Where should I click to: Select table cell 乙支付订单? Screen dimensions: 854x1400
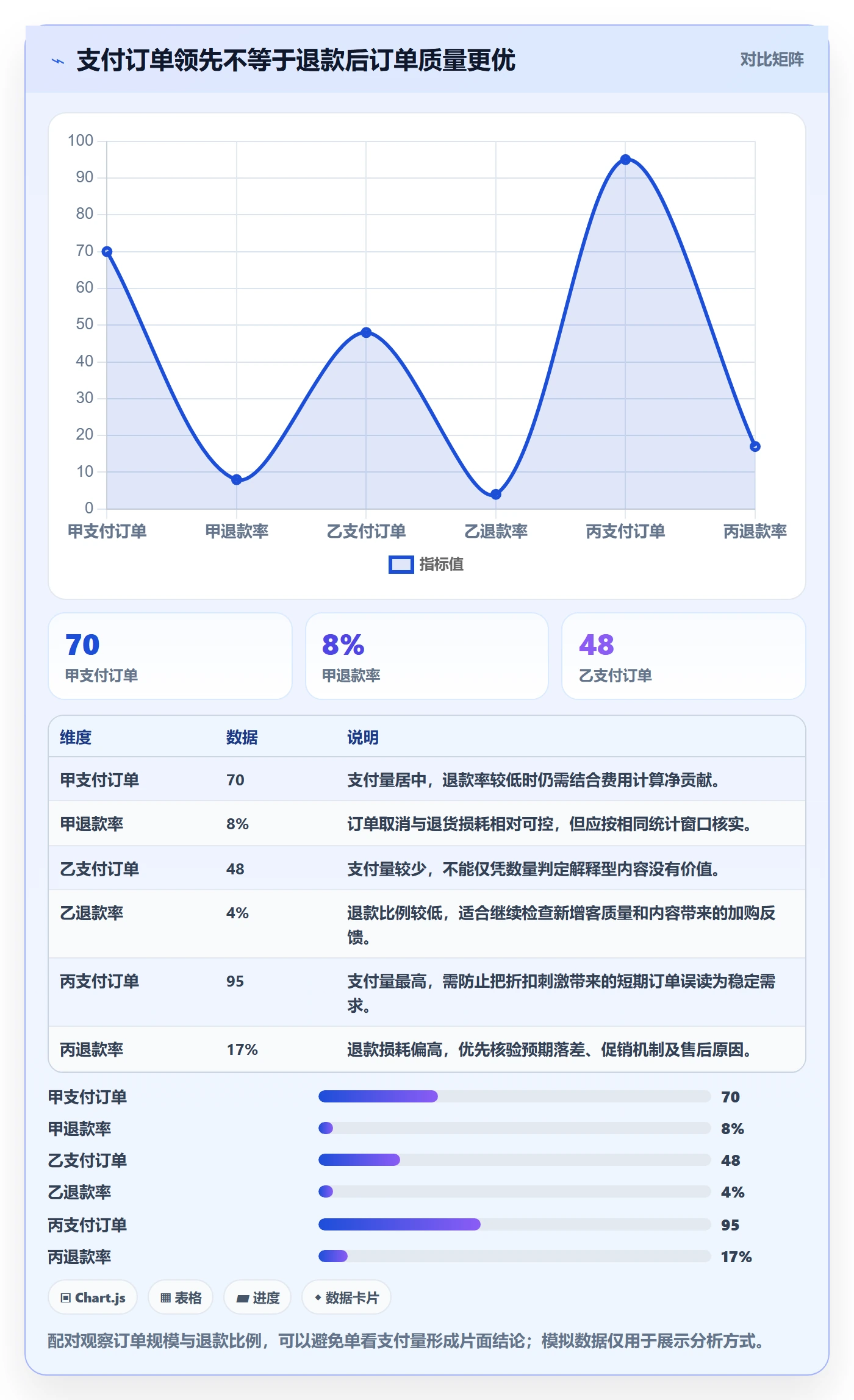(x=99, y=869)
